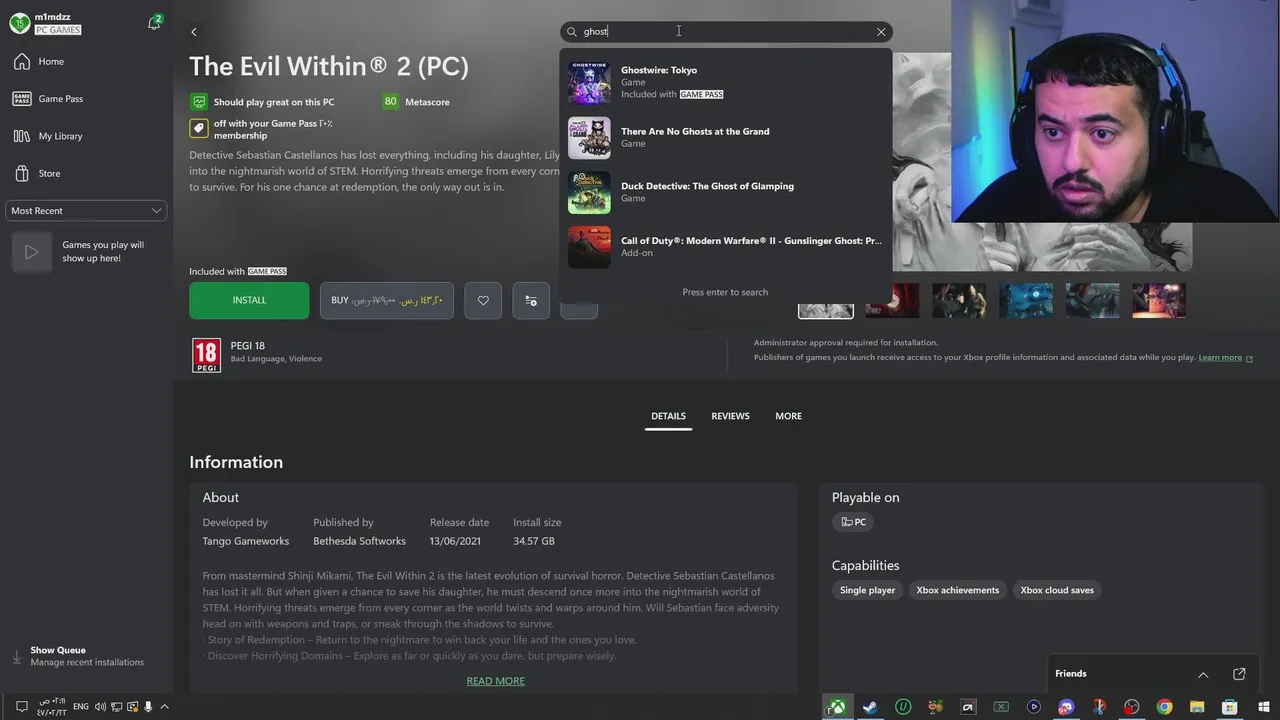
Task: Click the microphone tray icon
Action: click(148, 707)
